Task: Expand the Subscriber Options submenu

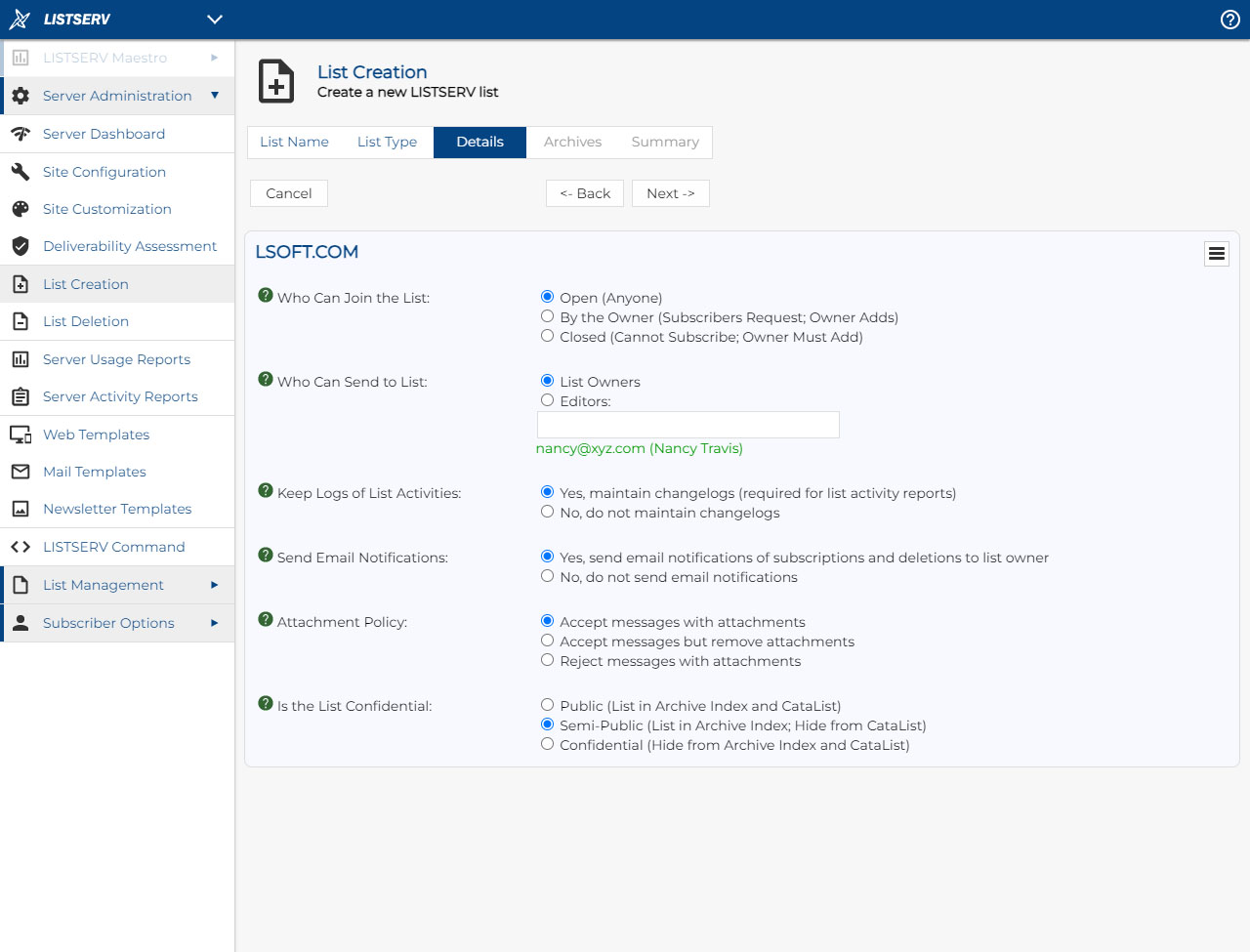Action: (214, 622)
